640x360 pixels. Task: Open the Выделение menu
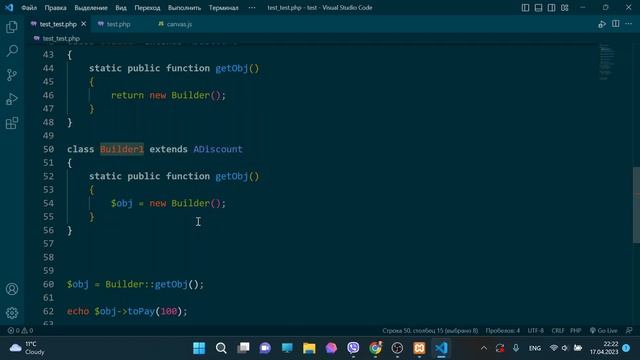click(x=91, y=8)
